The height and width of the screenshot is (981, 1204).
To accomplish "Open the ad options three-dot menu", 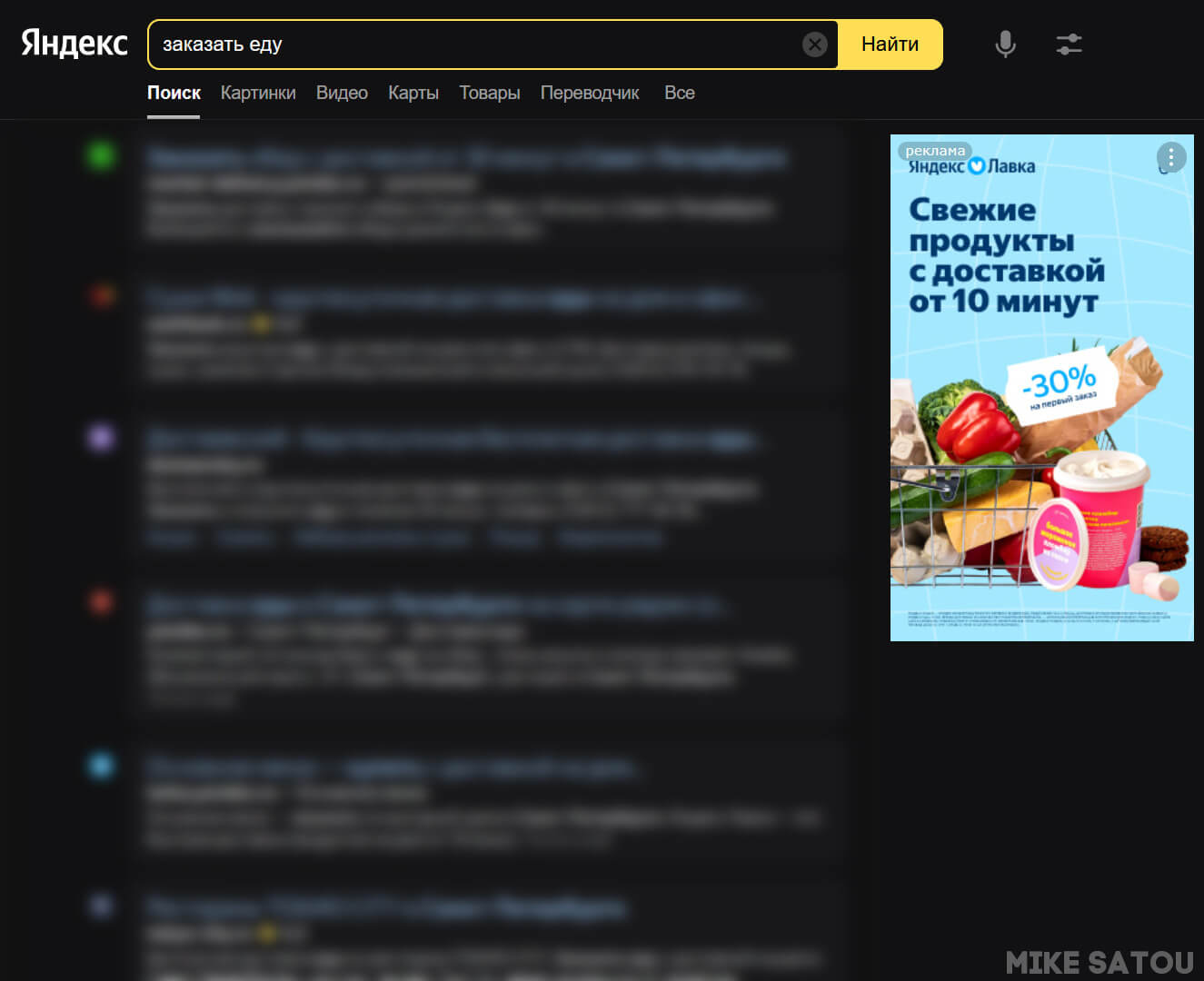I will pyautogui.click(x=1171, y=158).
